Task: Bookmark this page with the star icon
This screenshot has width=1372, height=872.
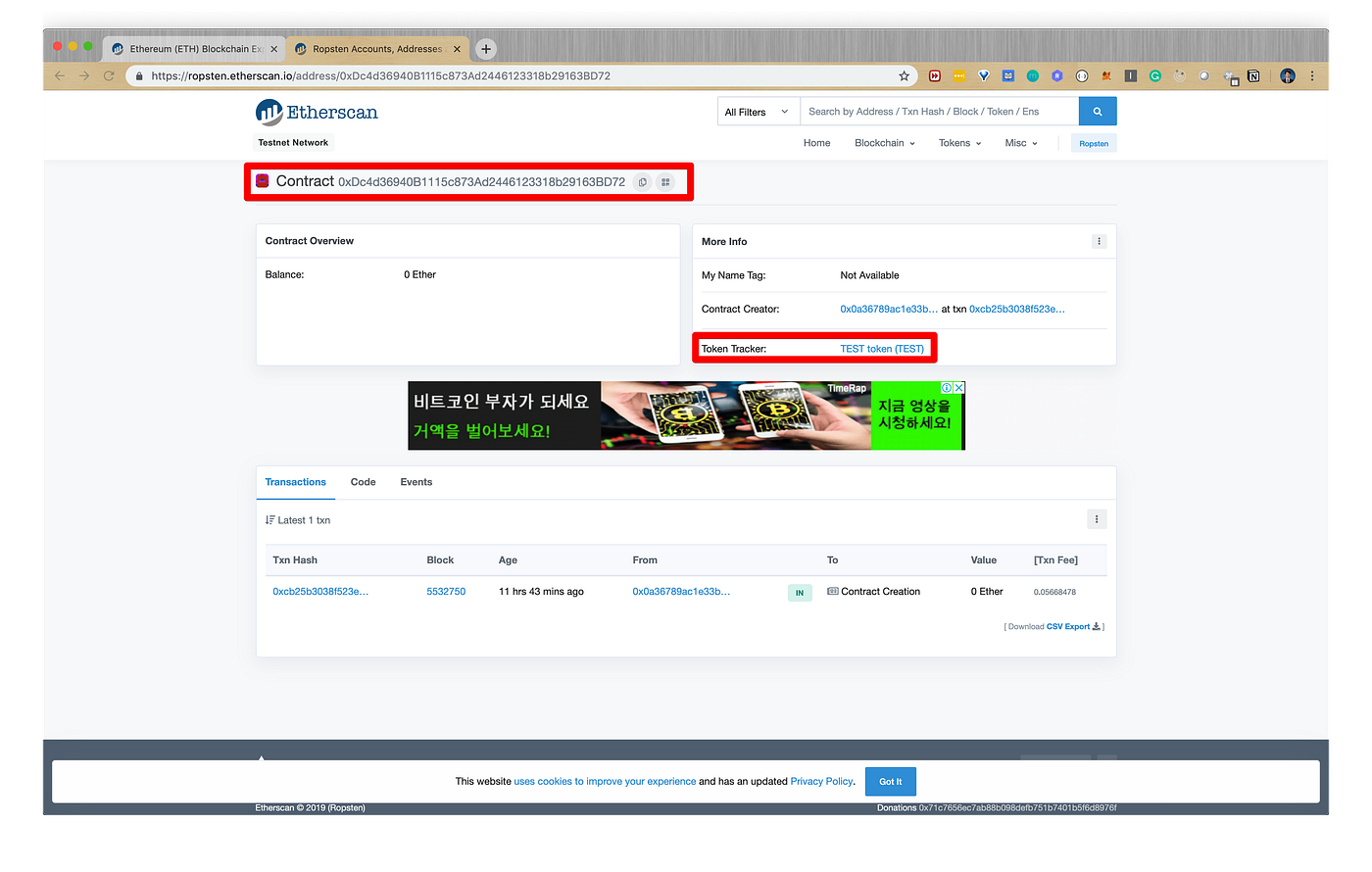Action: pyautogui.click(x=904, y=75)
